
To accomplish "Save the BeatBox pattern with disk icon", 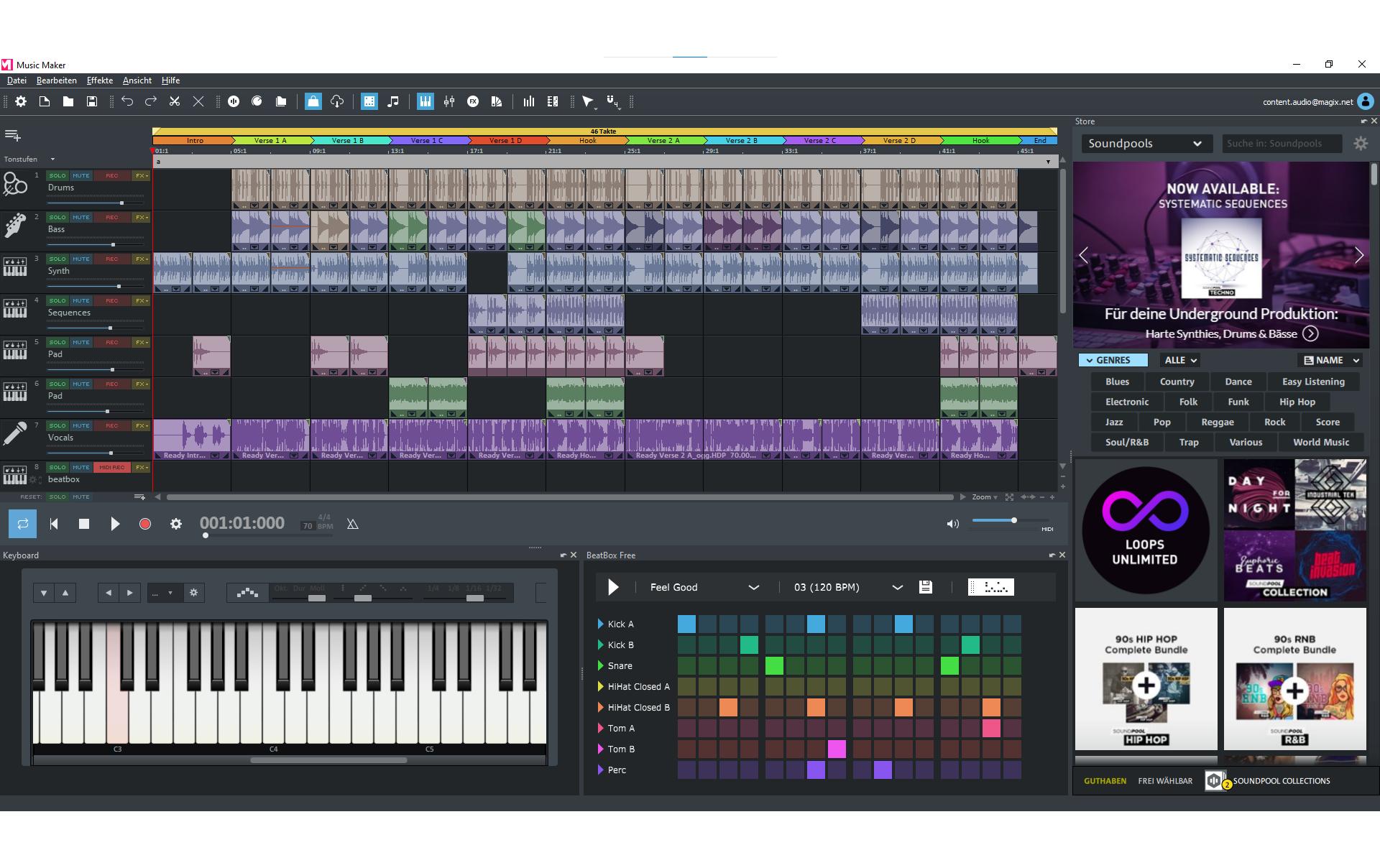I will (x=926, y=587).
